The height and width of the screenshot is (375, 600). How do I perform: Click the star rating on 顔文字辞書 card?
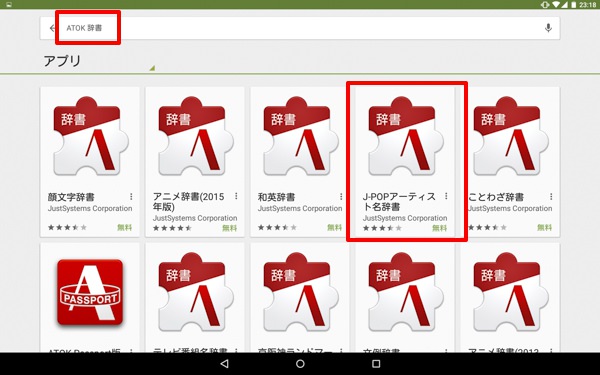click(67, 228)
